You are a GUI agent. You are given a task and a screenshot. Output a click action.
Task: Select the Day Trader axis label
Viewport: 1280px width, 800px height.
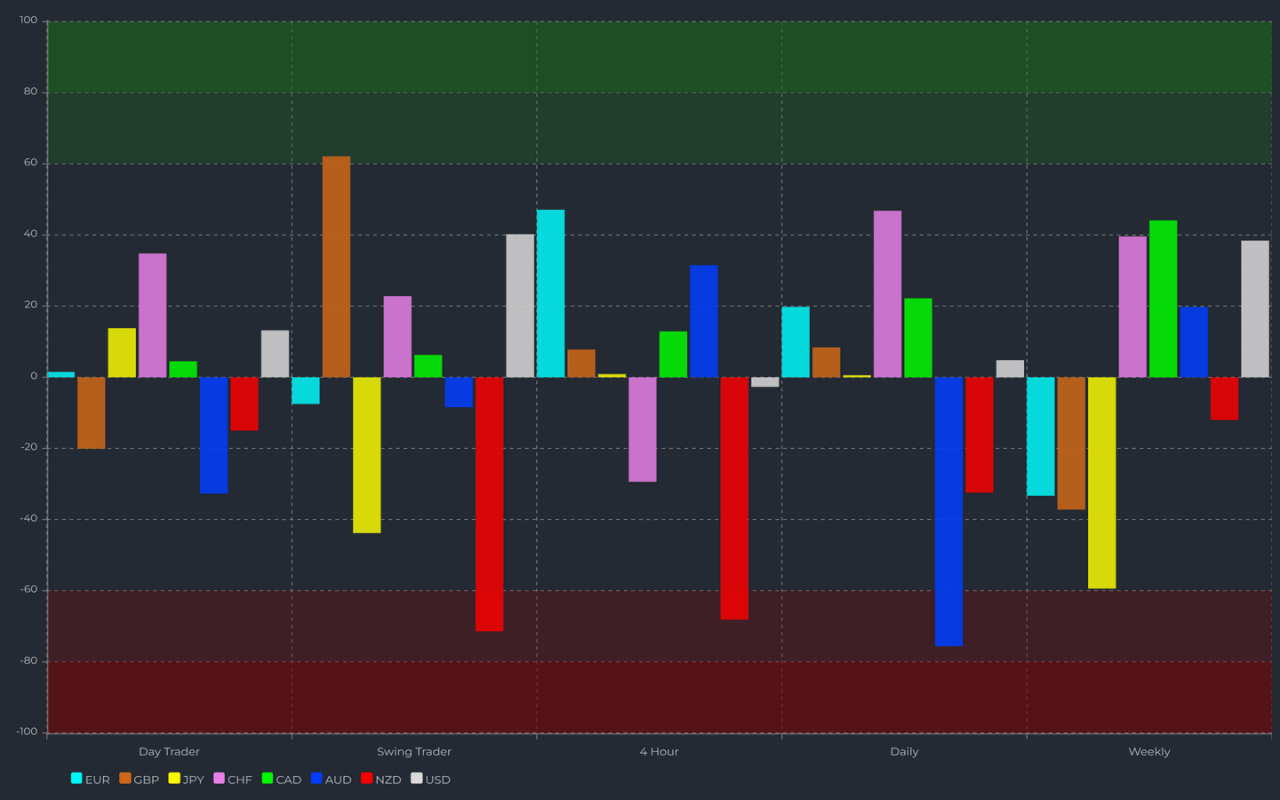[170, 751]
